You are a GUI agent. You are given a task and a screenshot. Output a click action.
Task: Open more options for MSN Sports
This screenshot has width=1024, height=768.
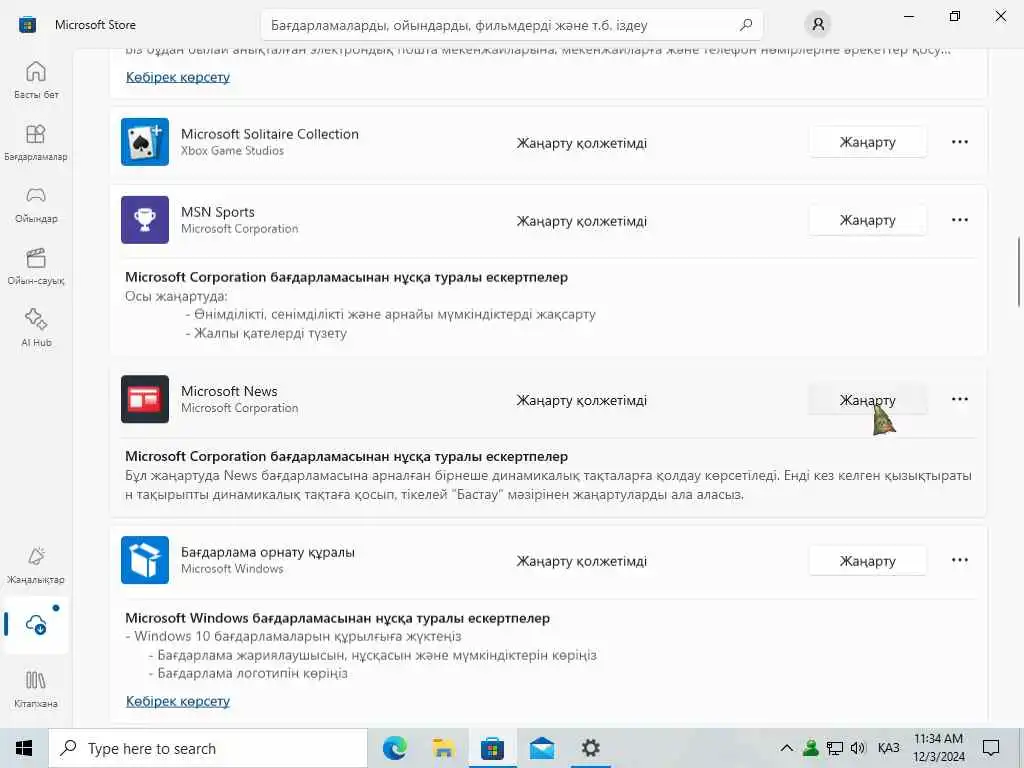click(x=959, y=220)
